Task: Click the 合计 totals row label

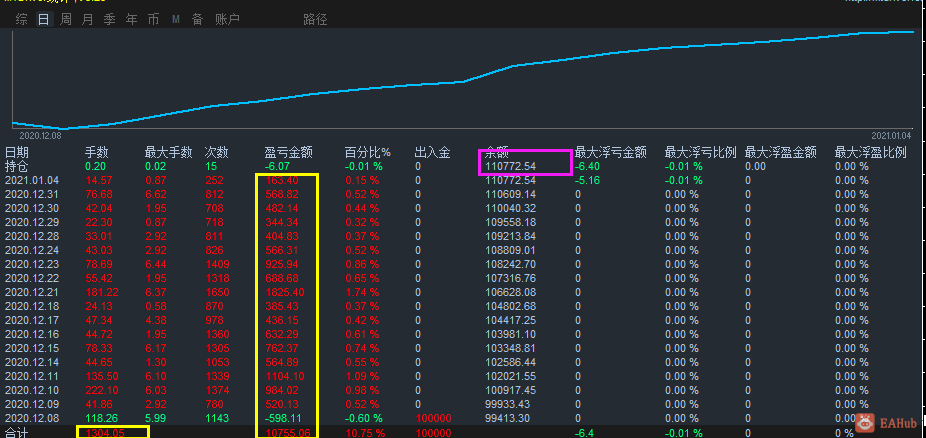Action: (x=17, y=433)
